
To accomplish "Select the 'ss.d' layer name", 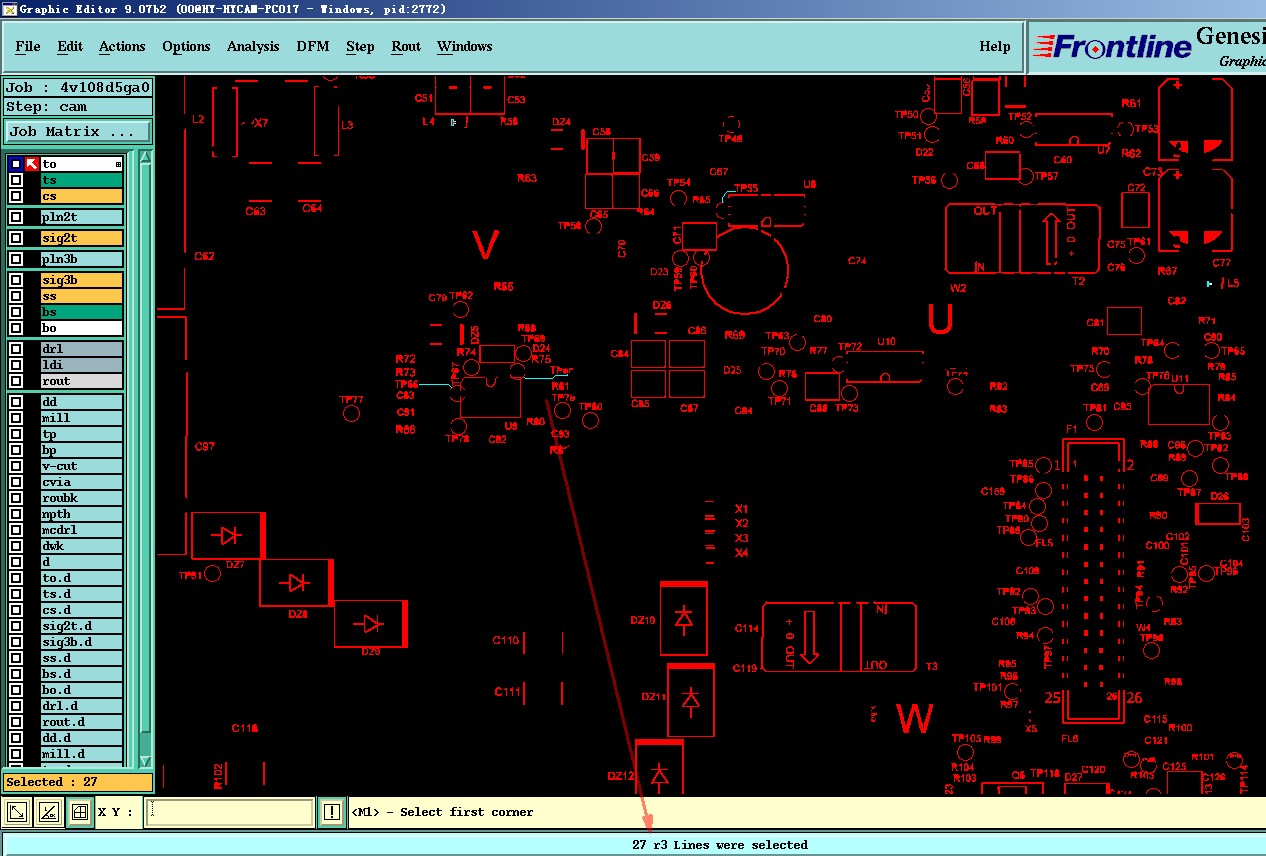I will point(81,658).
